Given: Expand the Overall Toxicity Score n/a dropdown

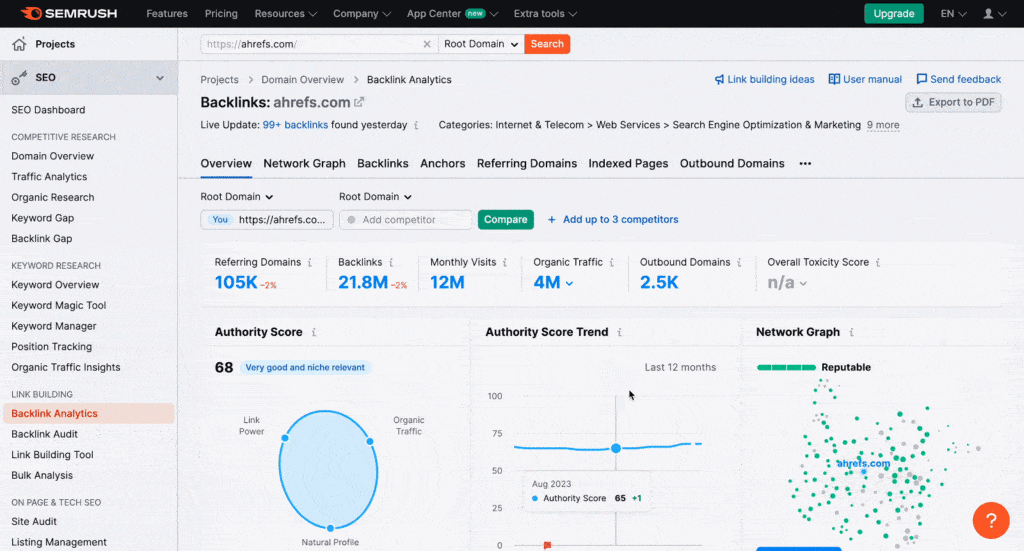Looking at the screenshot, I should tap(787, 283).
